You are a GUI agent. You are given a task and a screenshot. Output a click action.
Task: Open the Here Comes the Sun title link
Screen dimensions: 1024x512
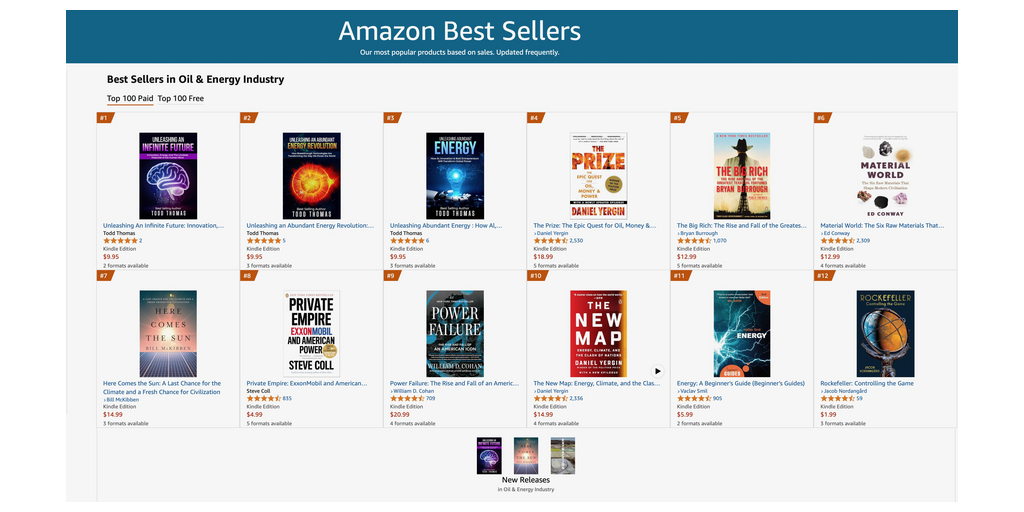[162, 383]
